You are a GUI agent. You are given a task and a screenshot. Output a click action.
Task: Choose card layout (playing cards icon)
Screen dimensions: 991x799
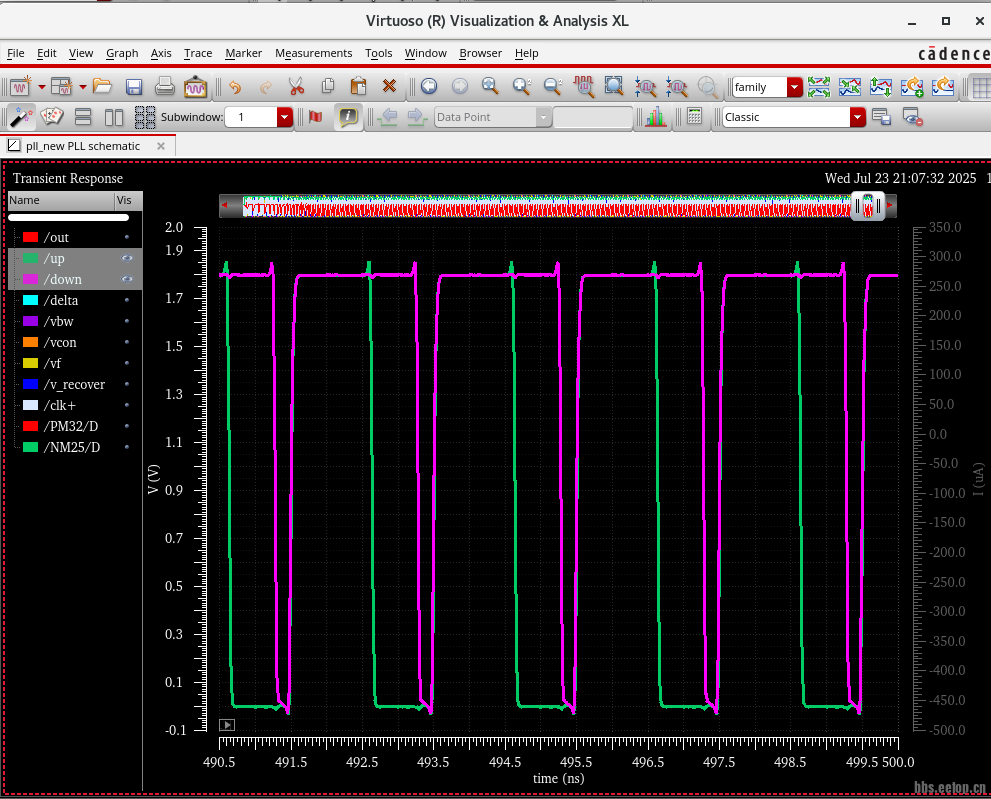click(x=52, y=116)
